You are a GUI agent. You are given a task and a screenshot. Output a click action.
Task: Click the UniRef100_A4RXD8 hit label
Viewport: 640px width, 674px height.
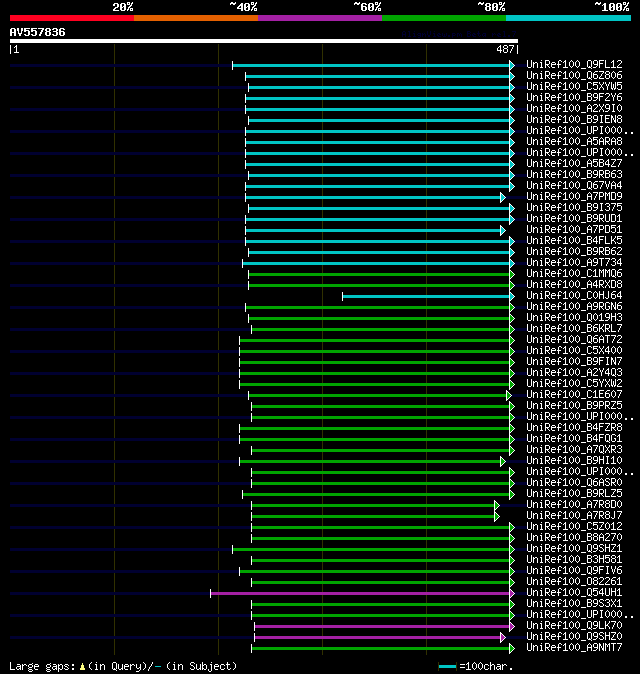point(574,285)
